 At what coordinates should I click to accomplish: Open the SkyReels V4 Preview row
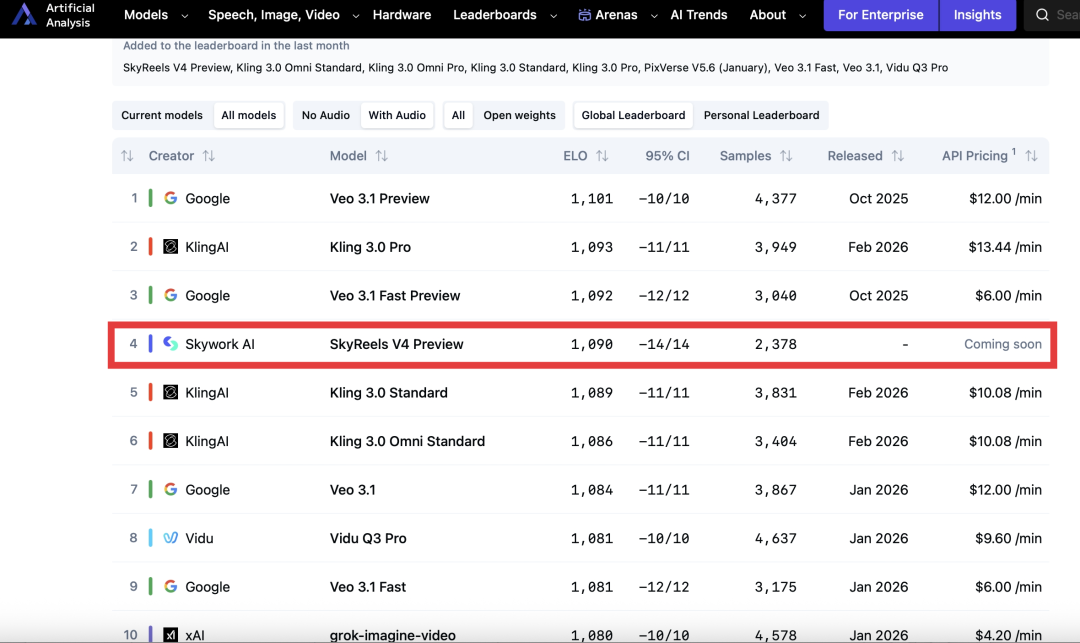pos(397,344)
